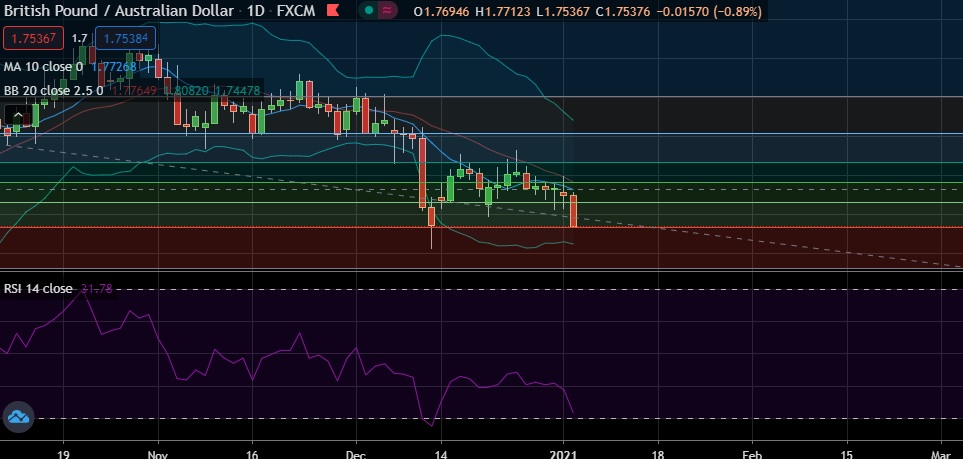Viewport: 963px width, 459px height.
Task: Click the BB basis value 1.77649
Action: coord(135,91)
